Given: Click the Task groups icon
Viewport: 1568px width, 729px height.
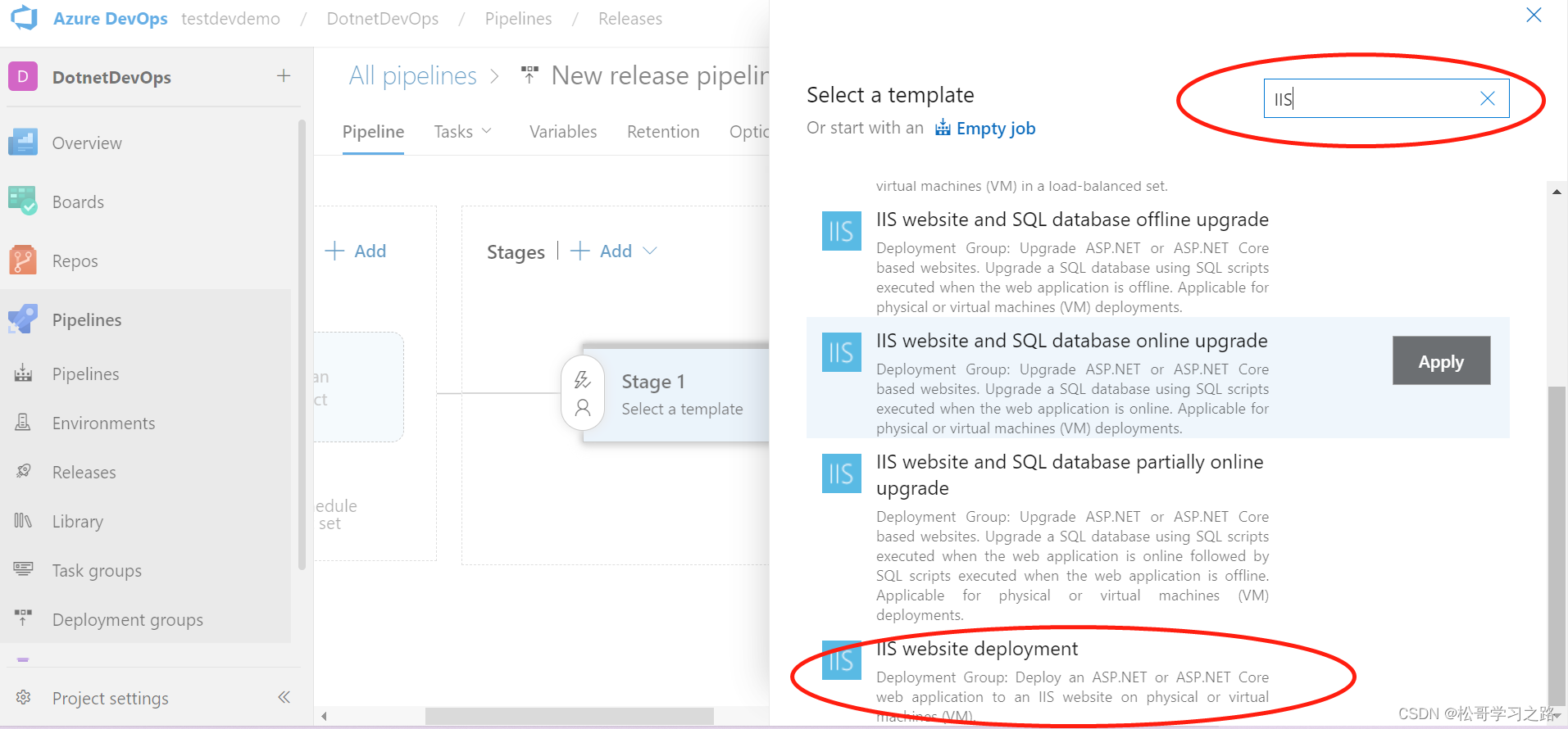Looking at the screenshot, I should point(23,569).
